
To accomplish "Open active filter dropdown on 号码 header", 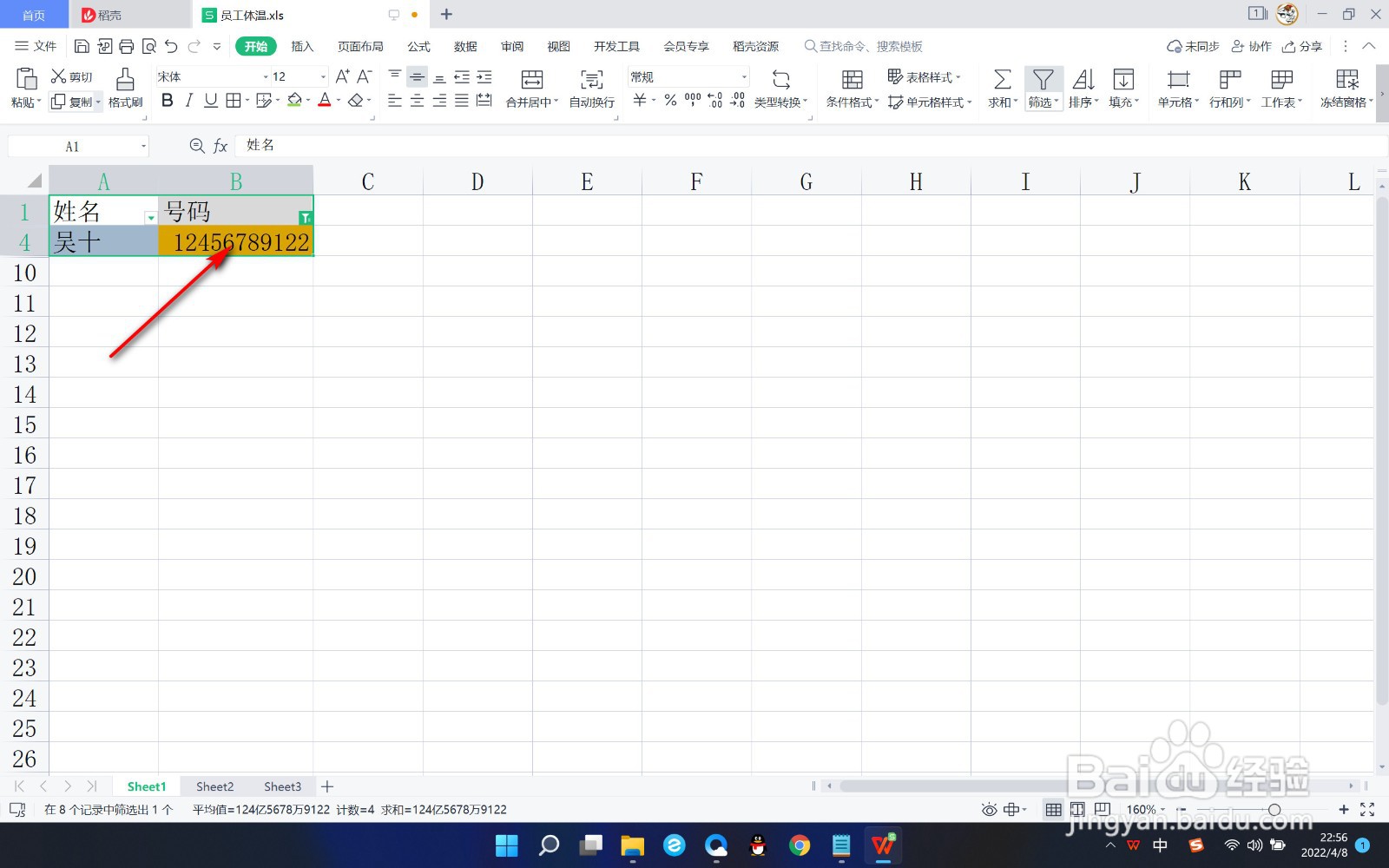I will [306, 218].
